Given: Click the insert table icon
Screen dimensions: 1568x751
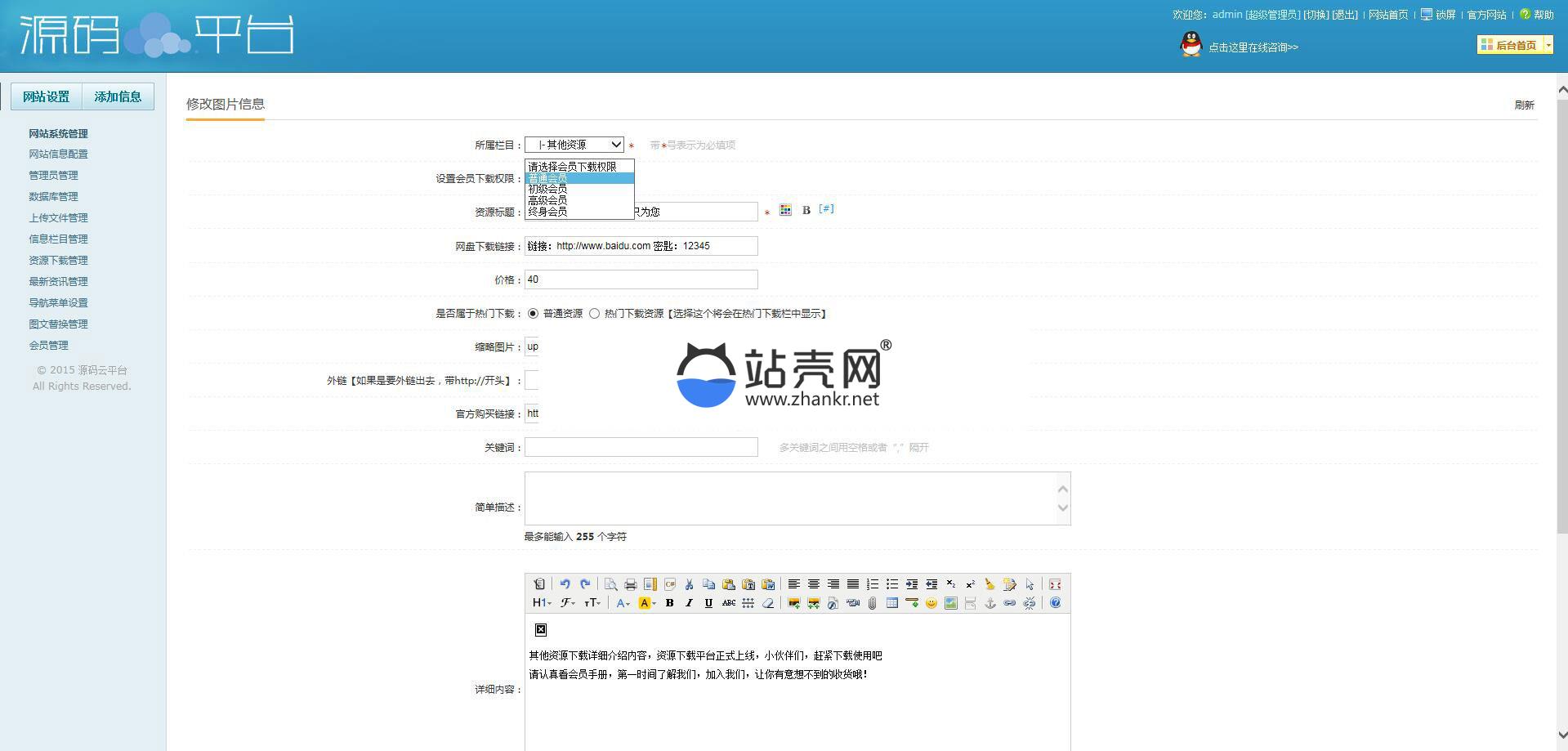Looking at the screenshot, I should click(x=891, y=603).
